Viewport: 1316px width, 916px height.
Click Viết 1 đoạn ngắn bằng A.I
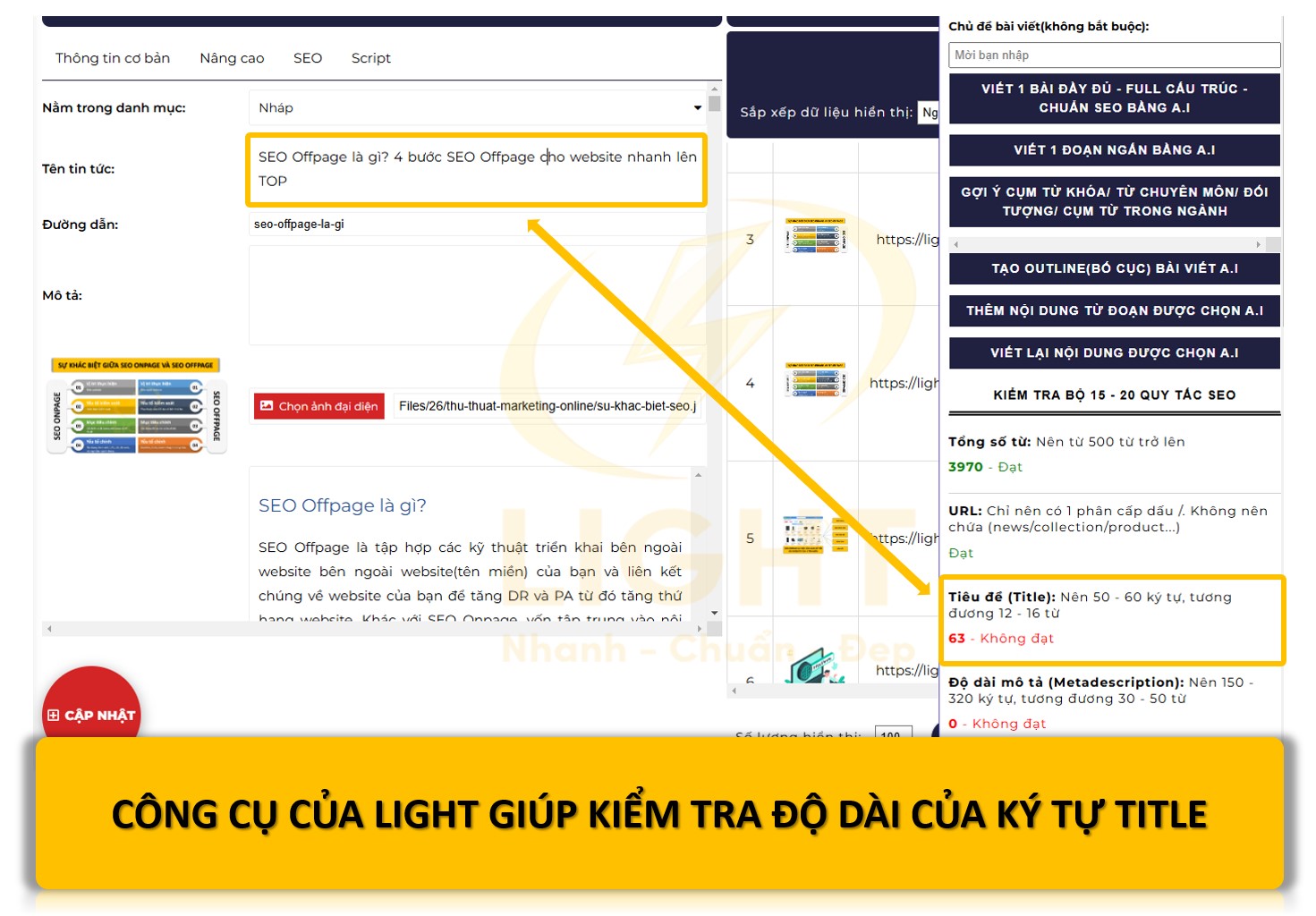(1115, 150)
